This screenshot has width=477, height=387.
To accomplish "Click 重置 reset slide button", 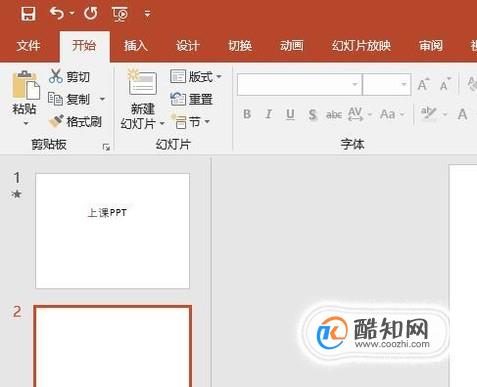I will 191,99.
